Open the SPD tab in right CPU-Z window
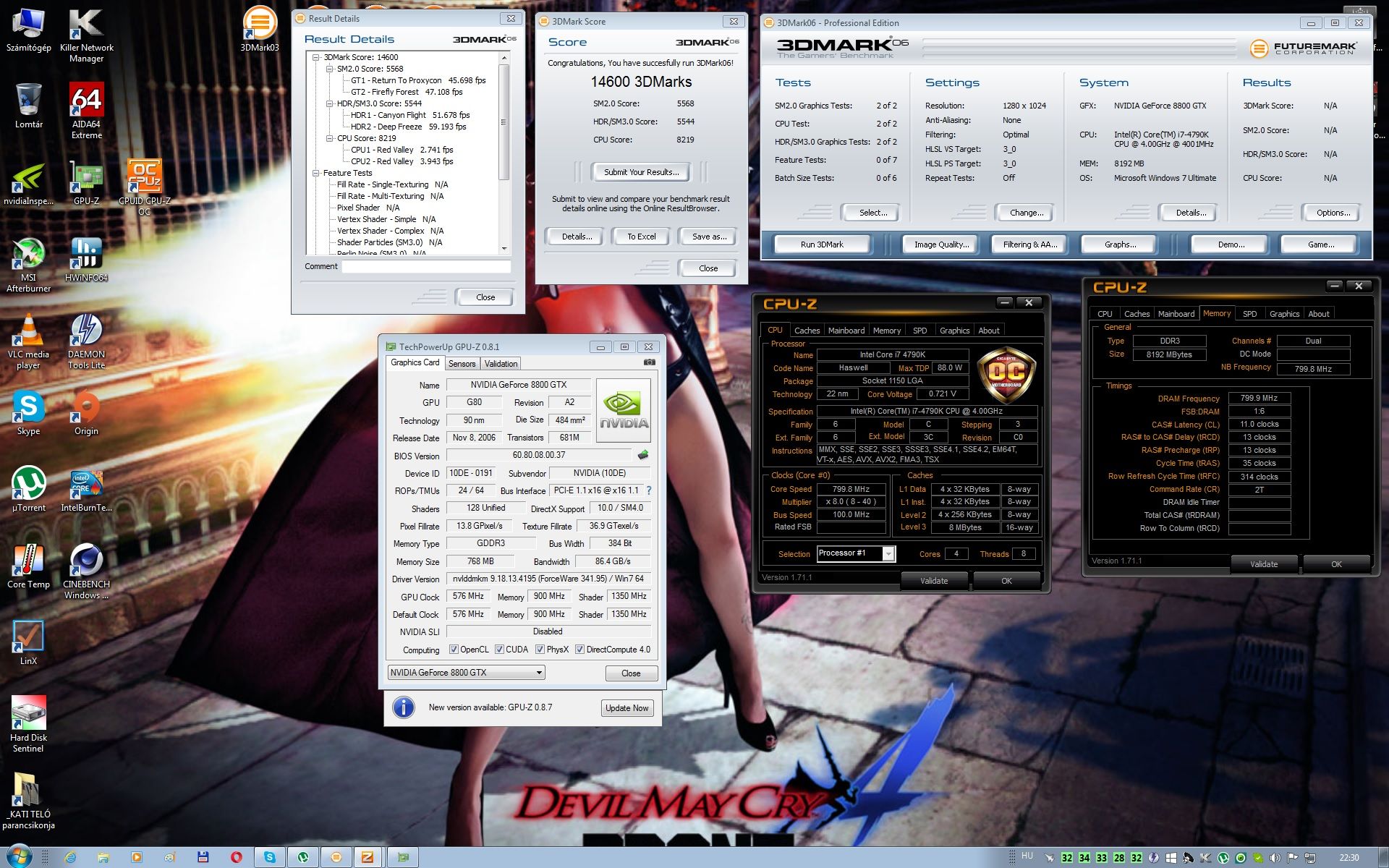 coord(1249,314)
